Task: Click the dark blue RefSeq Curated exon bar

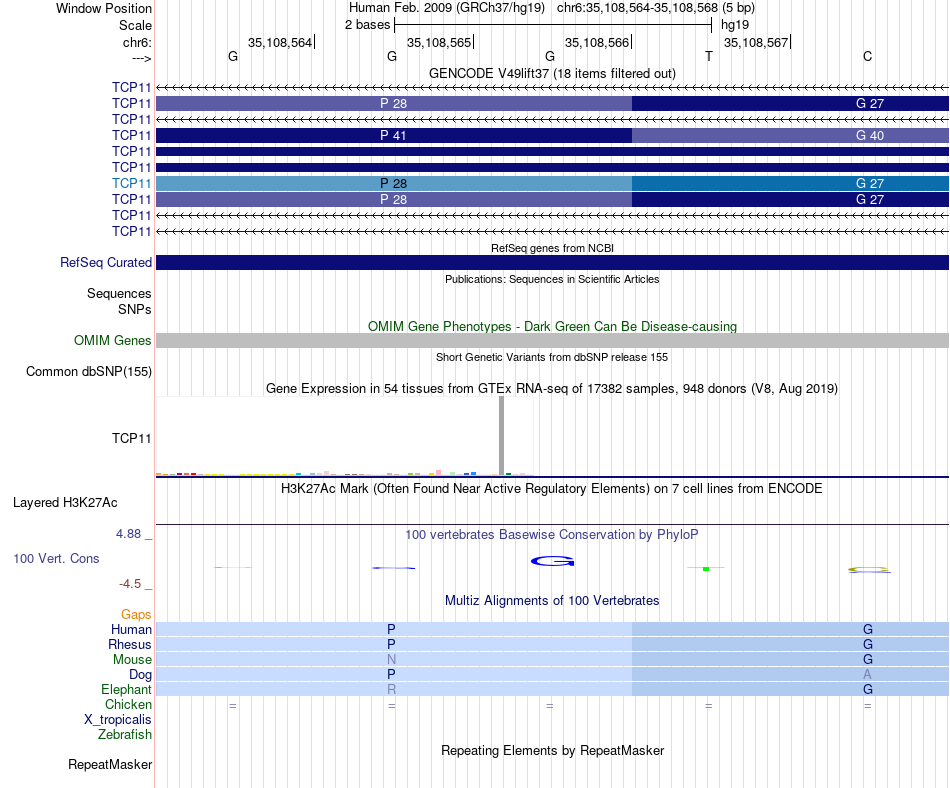Action: point(552,262)
